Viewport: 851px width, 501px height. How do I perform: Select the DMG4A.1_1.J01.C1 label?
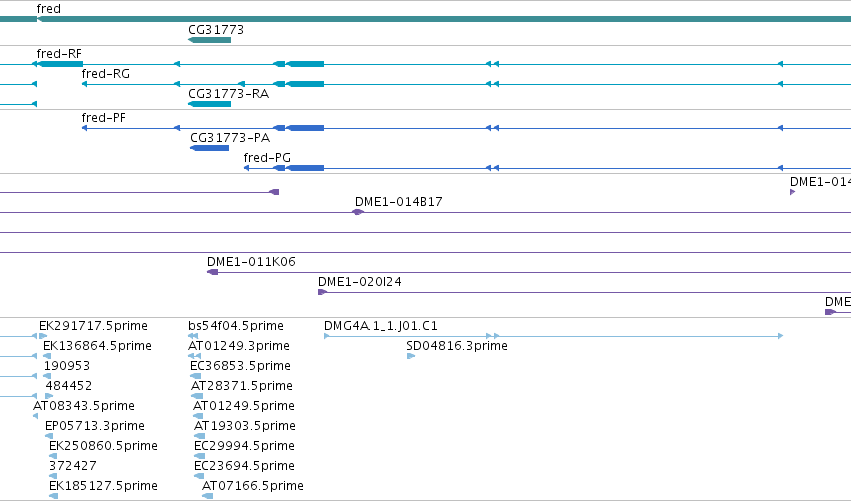381,326
